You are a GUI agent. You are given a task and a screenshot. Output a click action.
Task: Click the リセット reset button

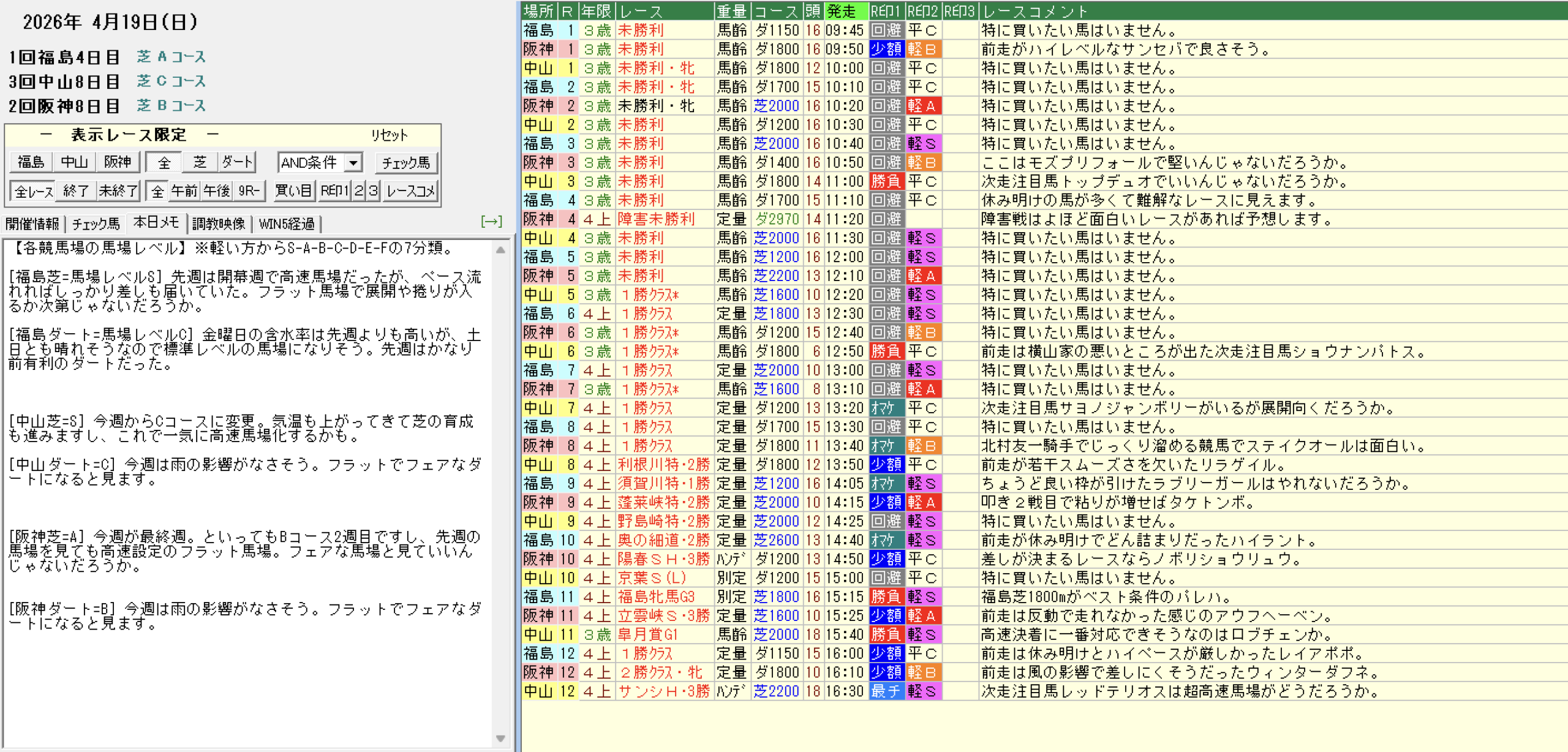[389, 135]
